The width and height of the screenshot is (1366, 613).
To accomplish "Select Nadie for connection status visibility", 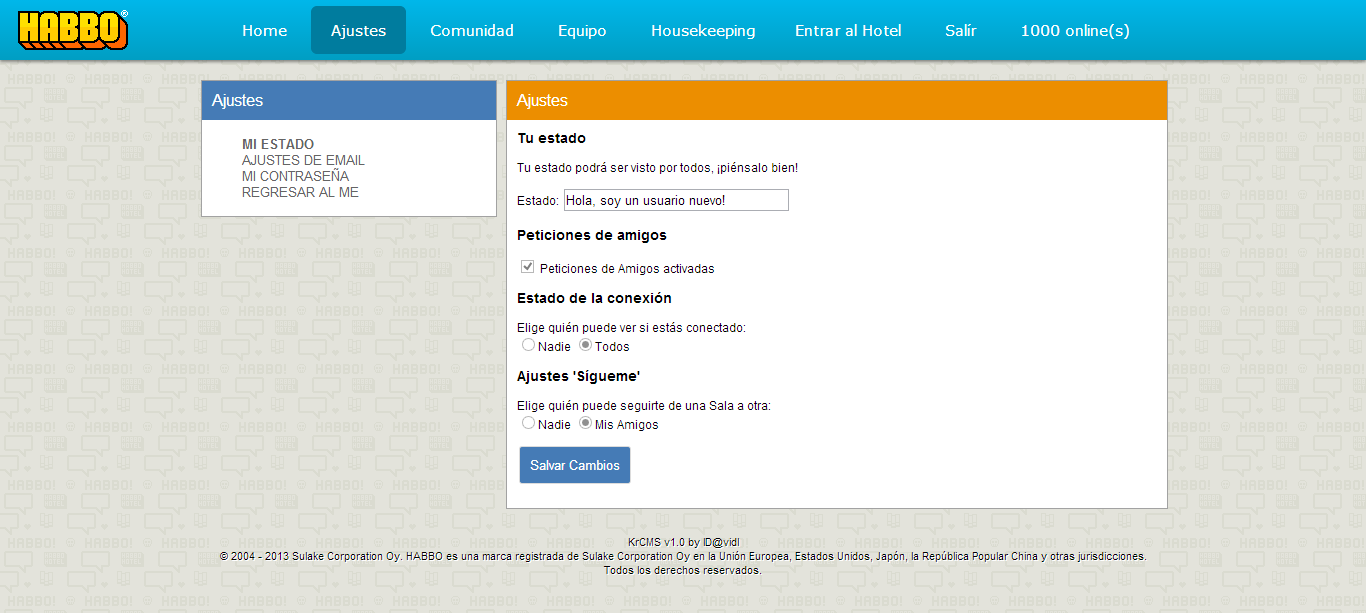I will (x=528, y=345).
